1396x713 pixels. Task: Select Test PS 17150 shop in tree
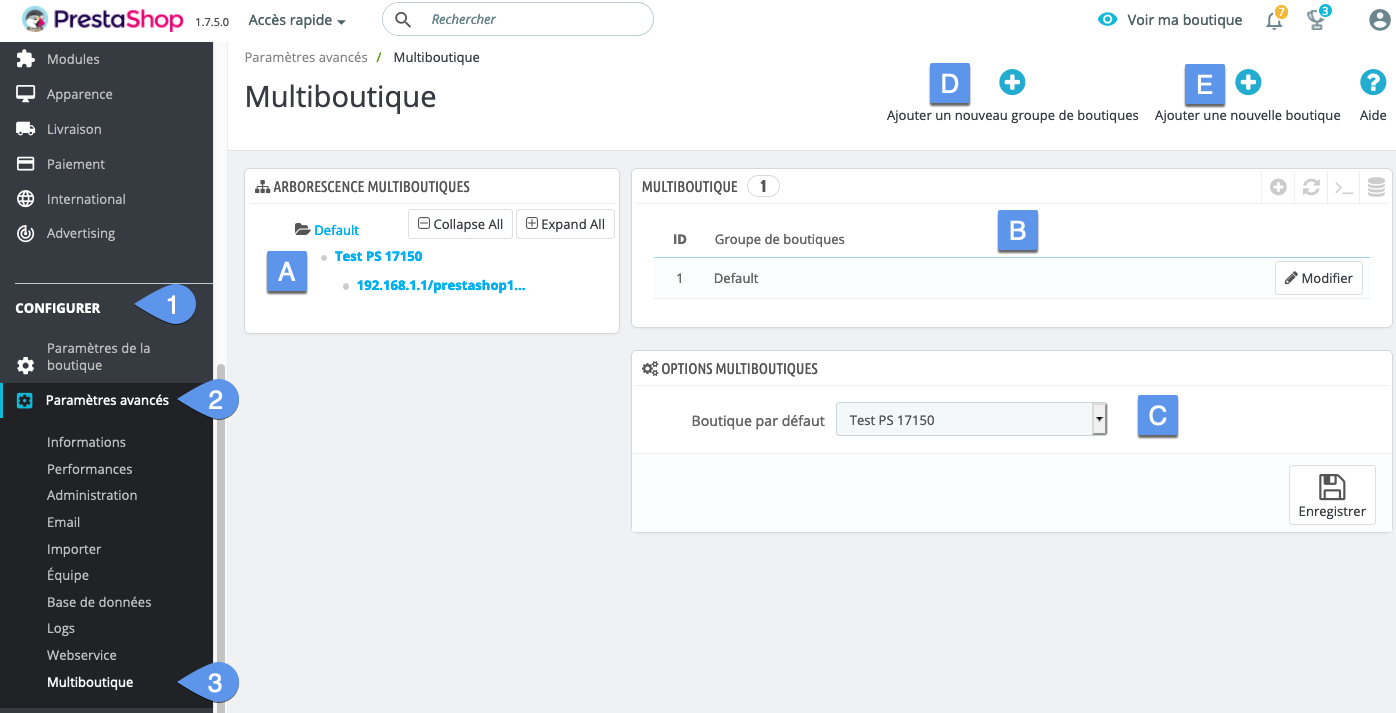[x=378, y=256]
